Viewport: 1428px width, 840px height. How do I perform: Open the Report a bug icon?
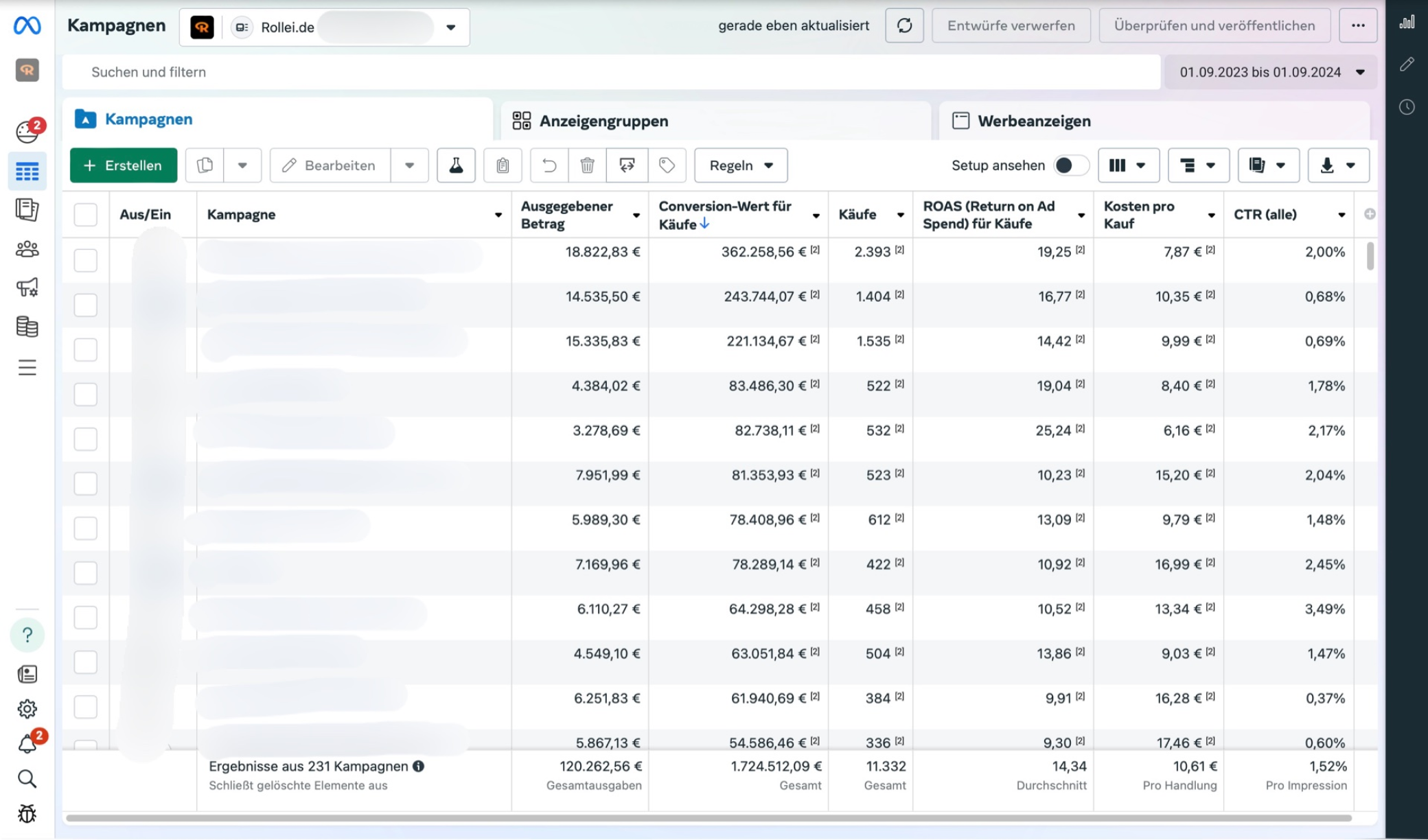tap(27, 814)
